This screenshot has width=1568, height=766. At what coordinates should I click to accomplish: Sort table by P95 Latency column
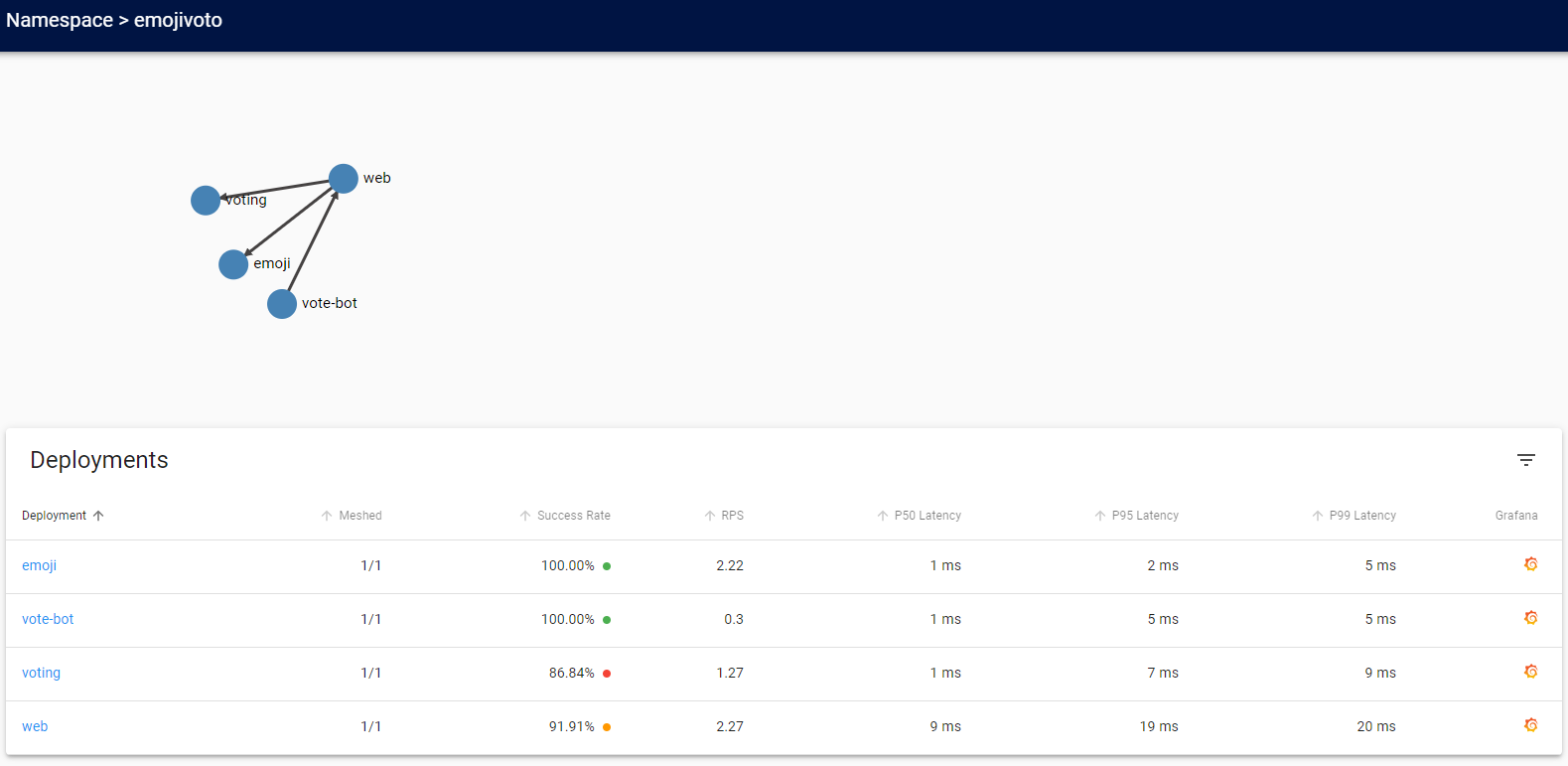(1136, 516)
